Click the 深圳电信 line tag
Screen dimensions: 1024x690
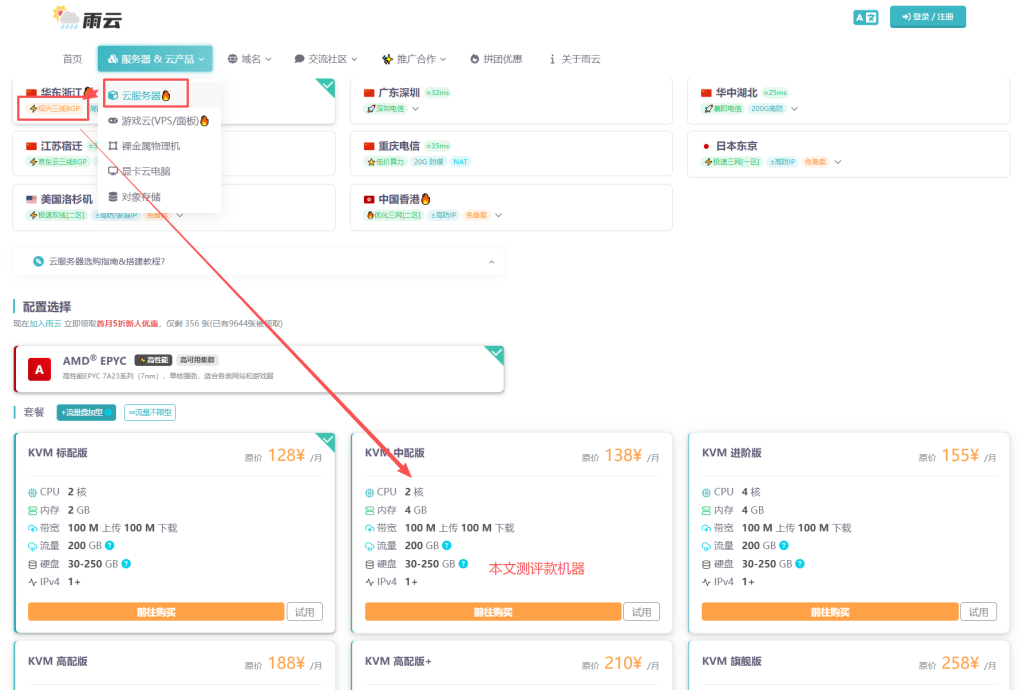[x=385, y=109]
